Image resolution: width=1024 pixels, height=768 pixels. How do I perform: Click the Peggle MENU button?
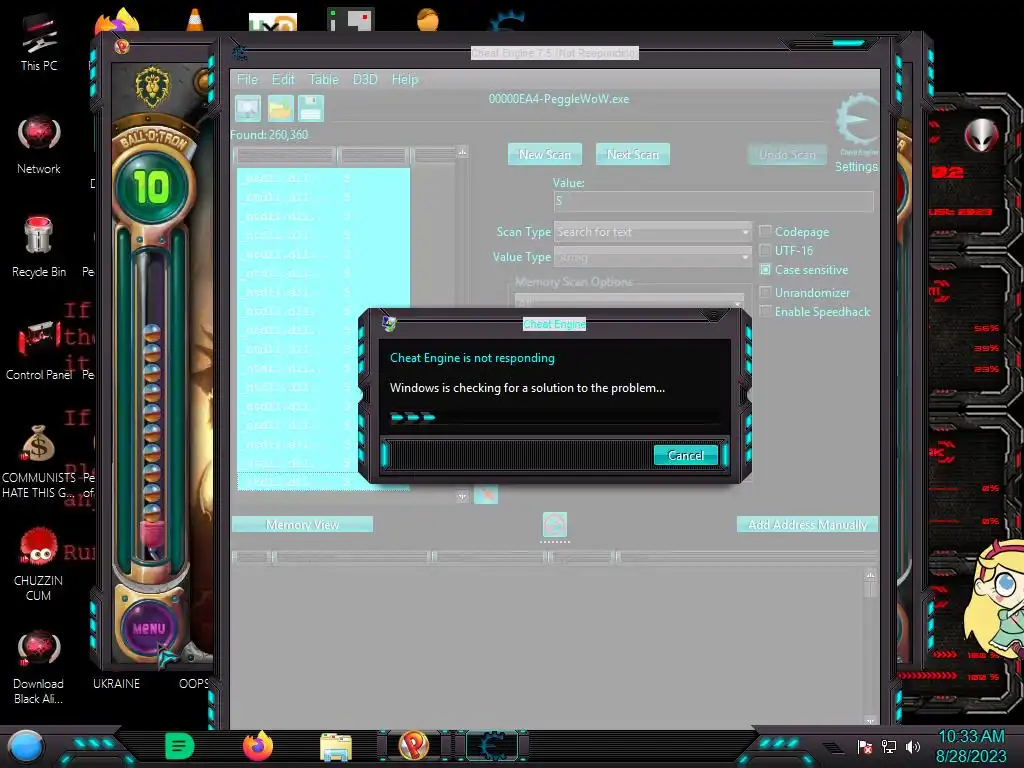[x=149, y=629]
